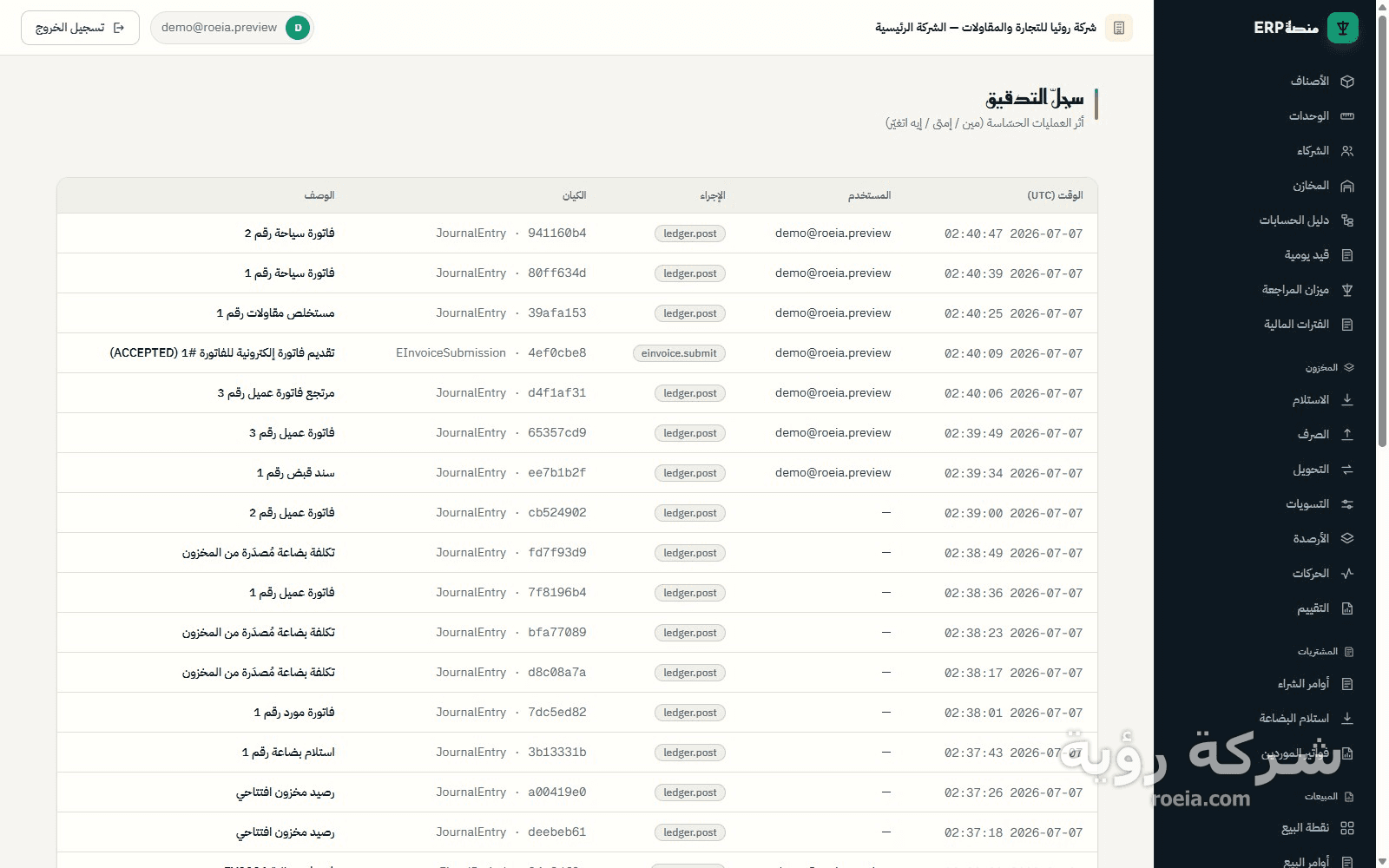Click التقييم report icon
The image size is (1389, 868).
coord(1347,608)
